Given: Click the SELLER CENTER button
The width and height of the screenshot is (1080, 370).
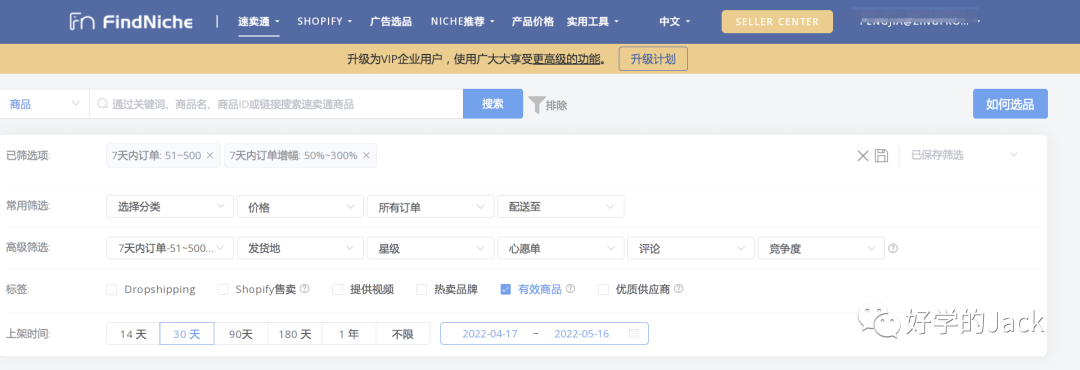Looking at the screenshot, I should 777,21.
